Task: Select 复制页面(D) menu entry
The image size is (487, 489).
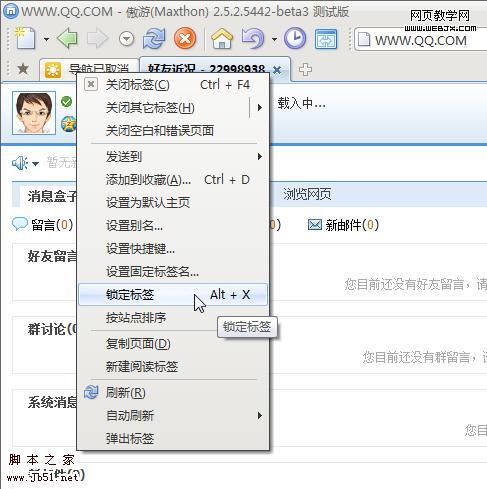Action: click(173, 344)
